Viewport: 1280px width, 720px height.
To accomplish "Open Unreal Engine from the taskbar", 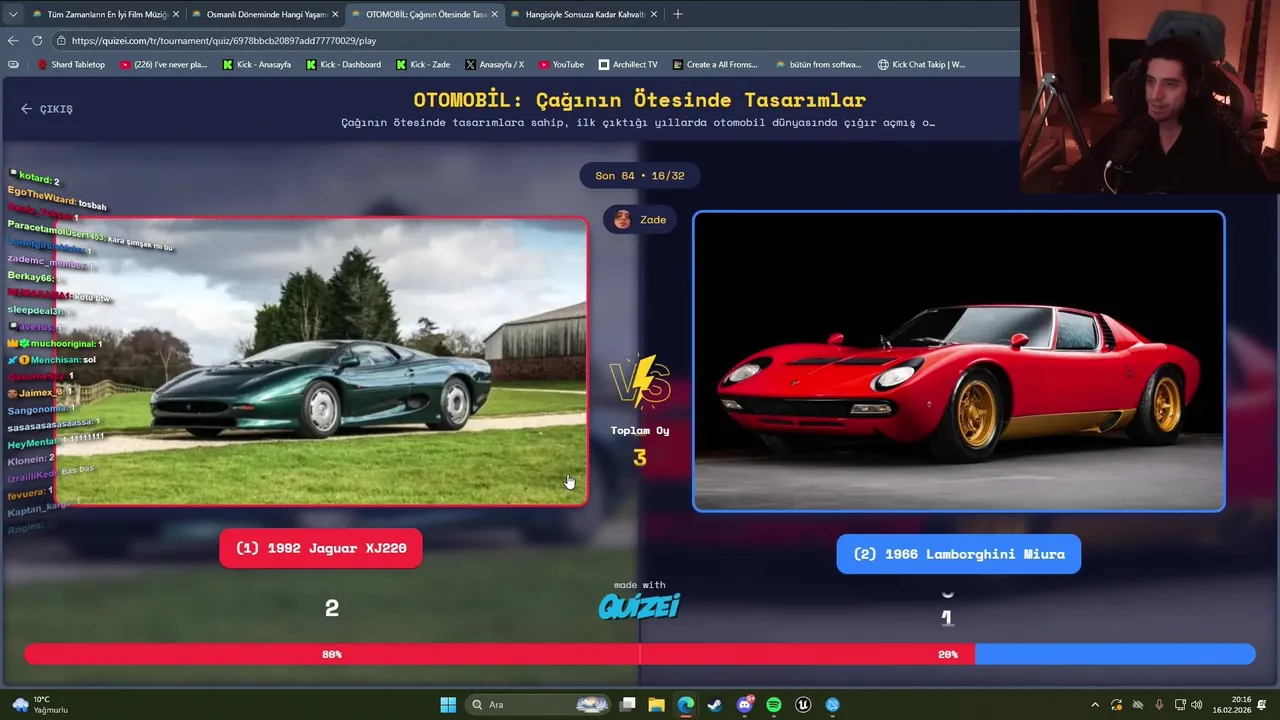I will [803, 705].
